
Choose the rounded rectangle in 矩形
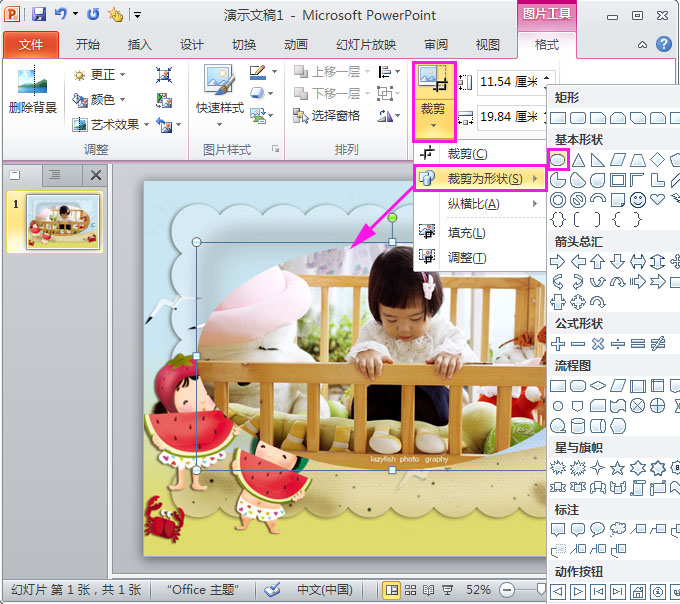point(578,118)
